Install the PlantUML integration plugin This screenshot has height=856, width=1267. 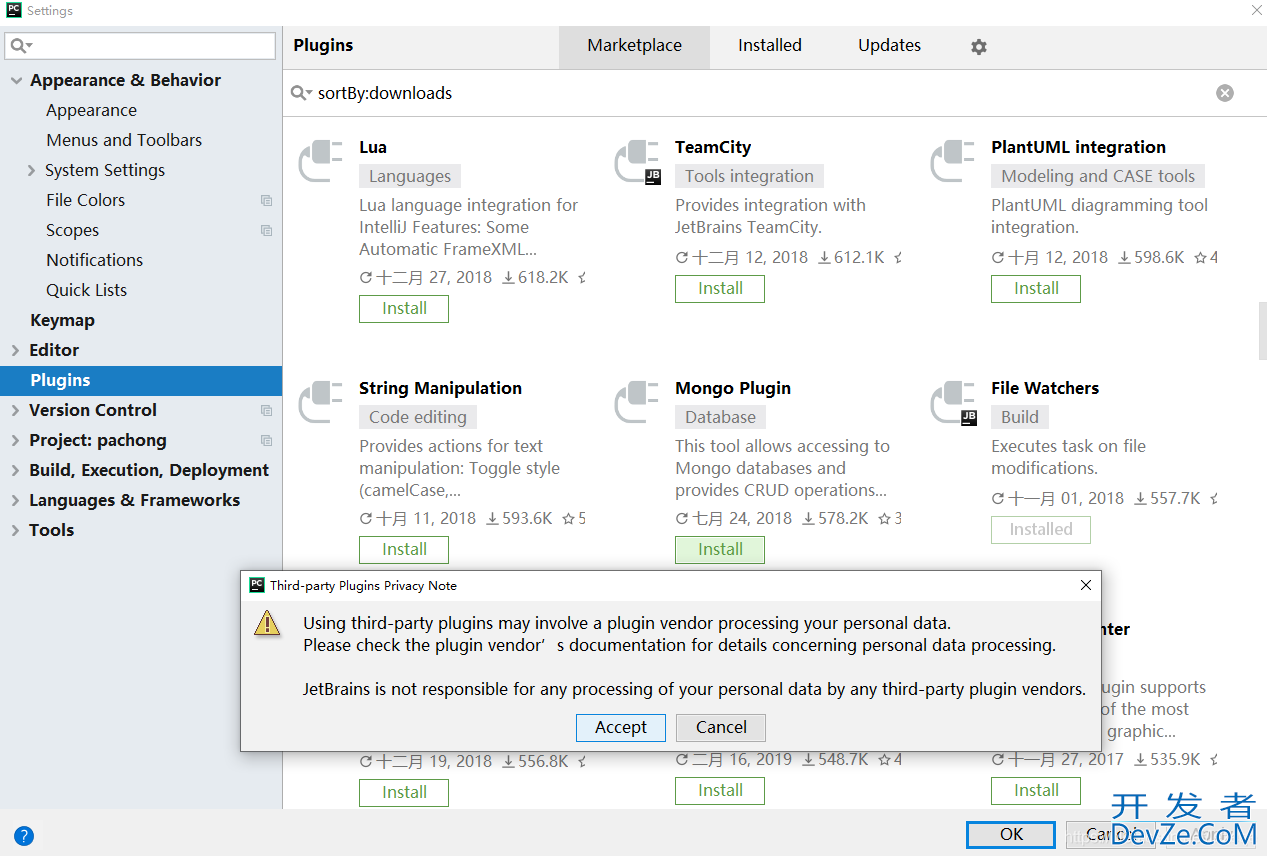(x=1036, y=289)
